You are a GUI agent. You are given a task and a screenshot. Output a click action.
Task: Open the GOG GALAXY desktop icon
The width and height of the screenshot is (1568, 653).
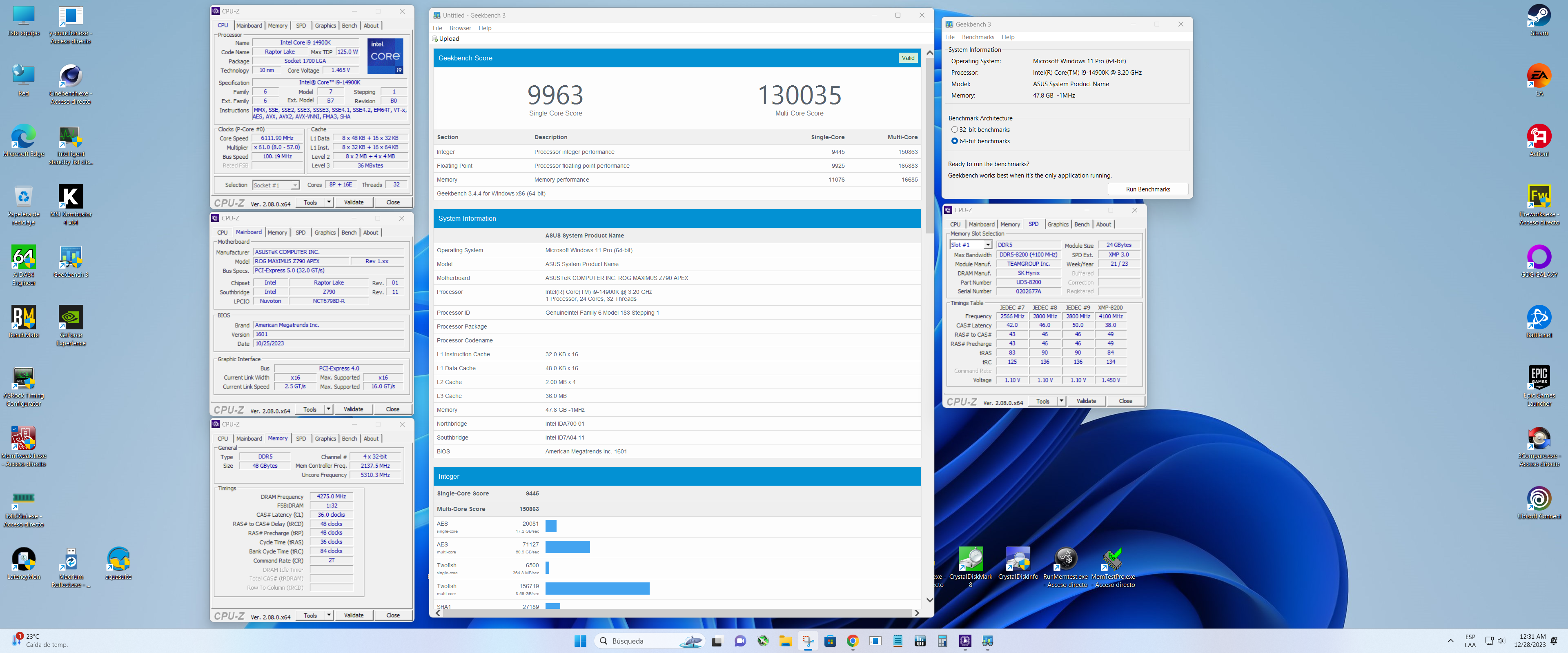pos(1539,262)
